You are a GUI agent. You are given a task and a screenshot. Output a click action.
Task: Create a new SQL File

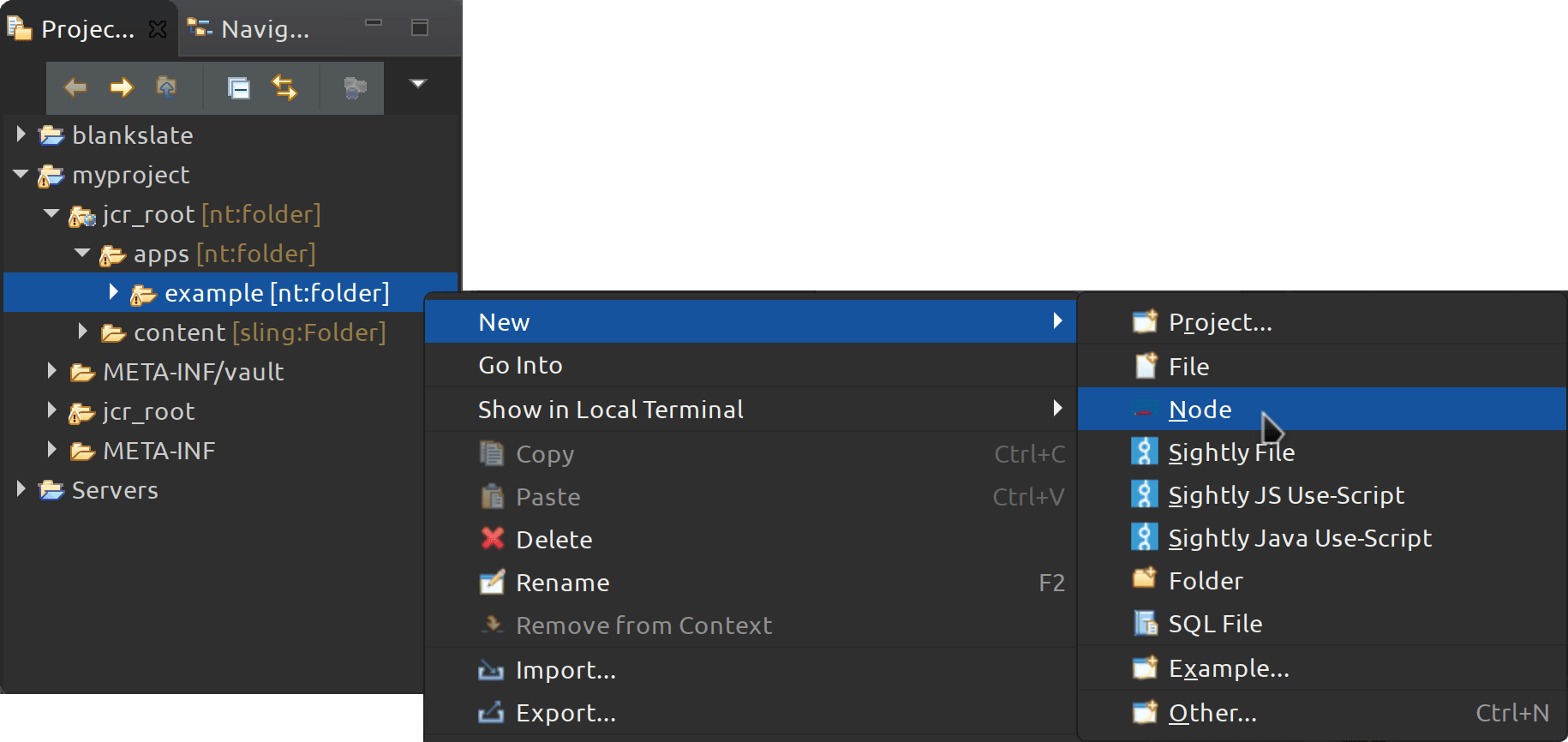(1322, 624)
